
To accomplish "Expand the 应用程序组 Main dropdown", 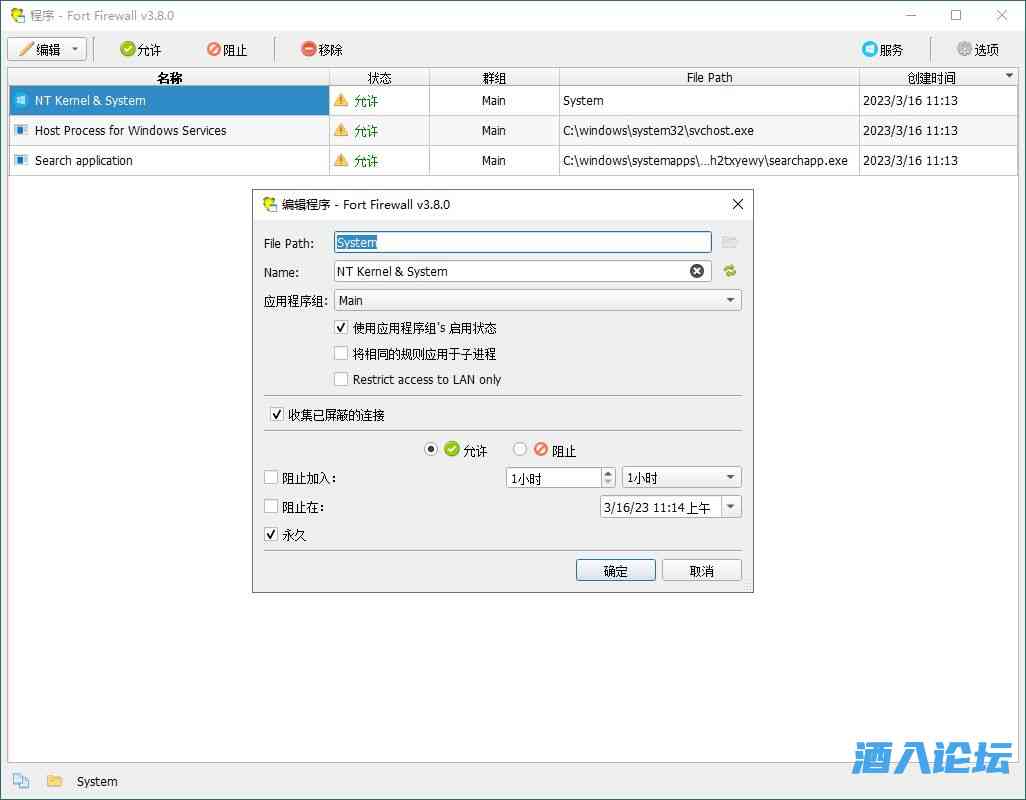I will tap(731, 300).
